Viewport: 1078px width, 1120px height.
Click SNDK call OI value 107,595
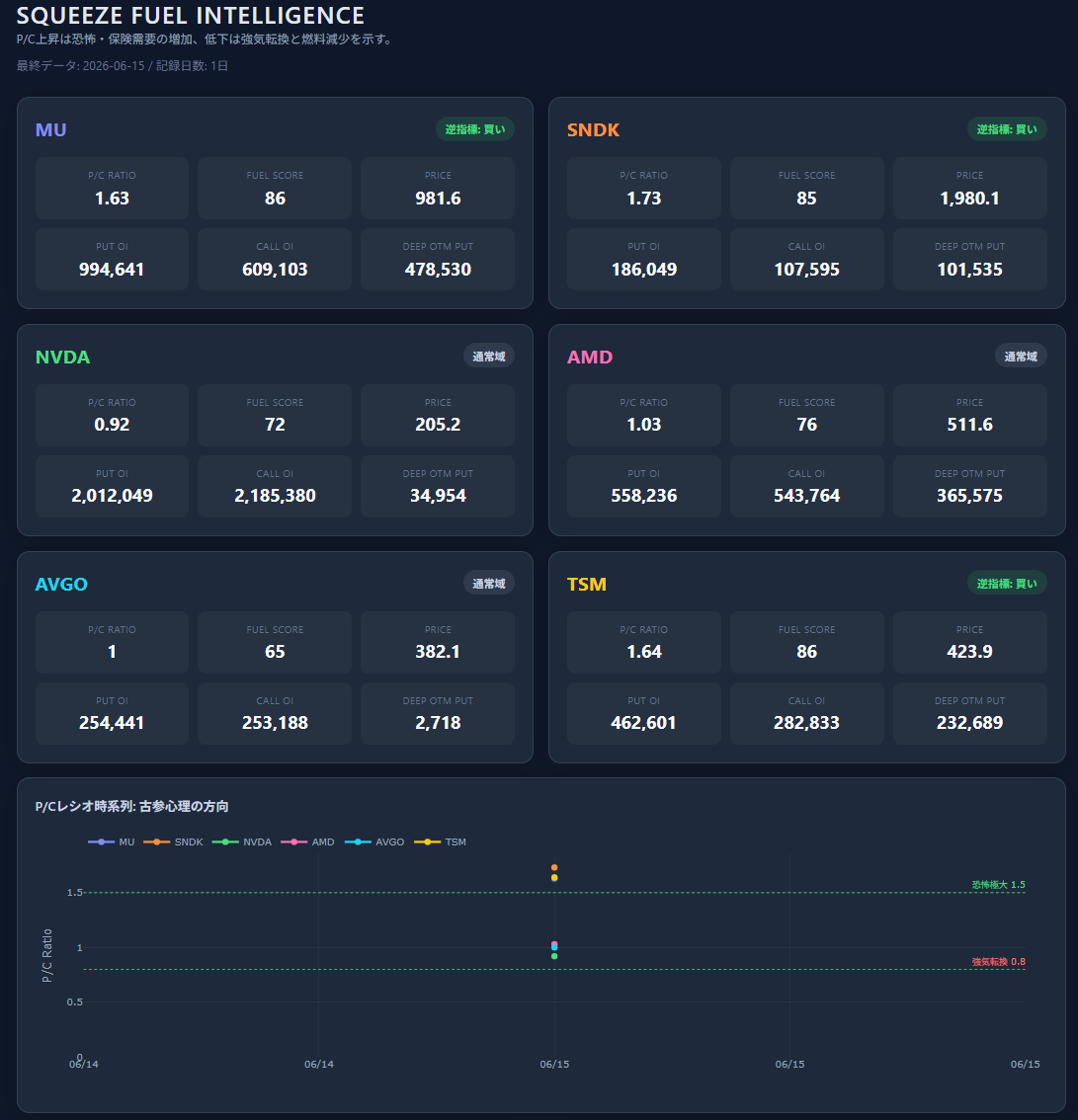click(x=806, y=270)
